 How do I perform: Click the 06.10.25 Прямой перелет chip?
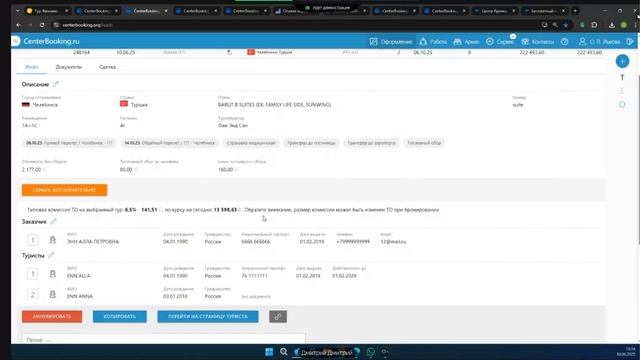point(69,143)
